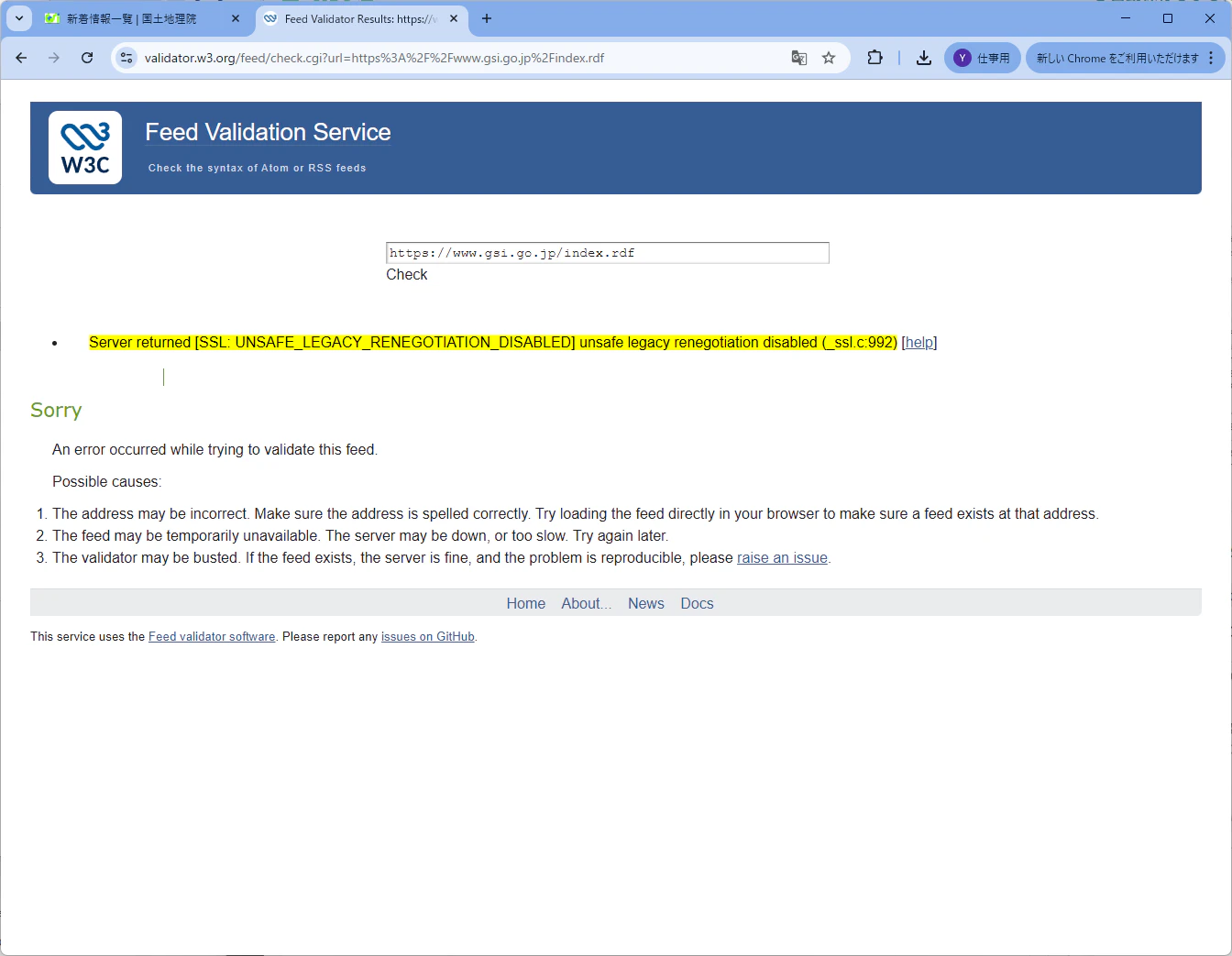Viewport: 1232px width, 956px height.
Task: Close the 新着情報一覧 tab
Action: 236,18
